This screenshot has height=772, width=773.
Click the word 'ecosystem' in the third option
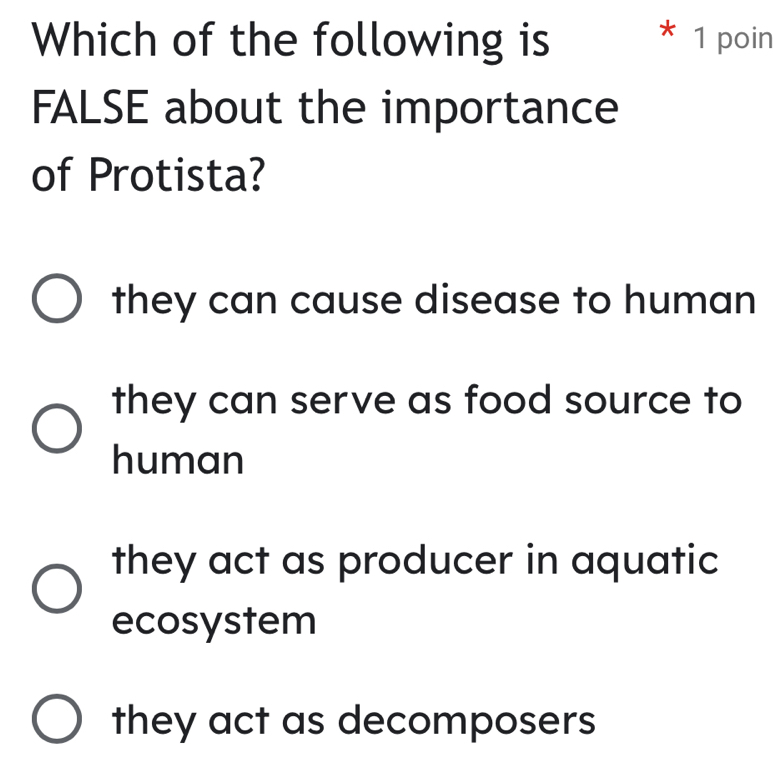[215, 622]
